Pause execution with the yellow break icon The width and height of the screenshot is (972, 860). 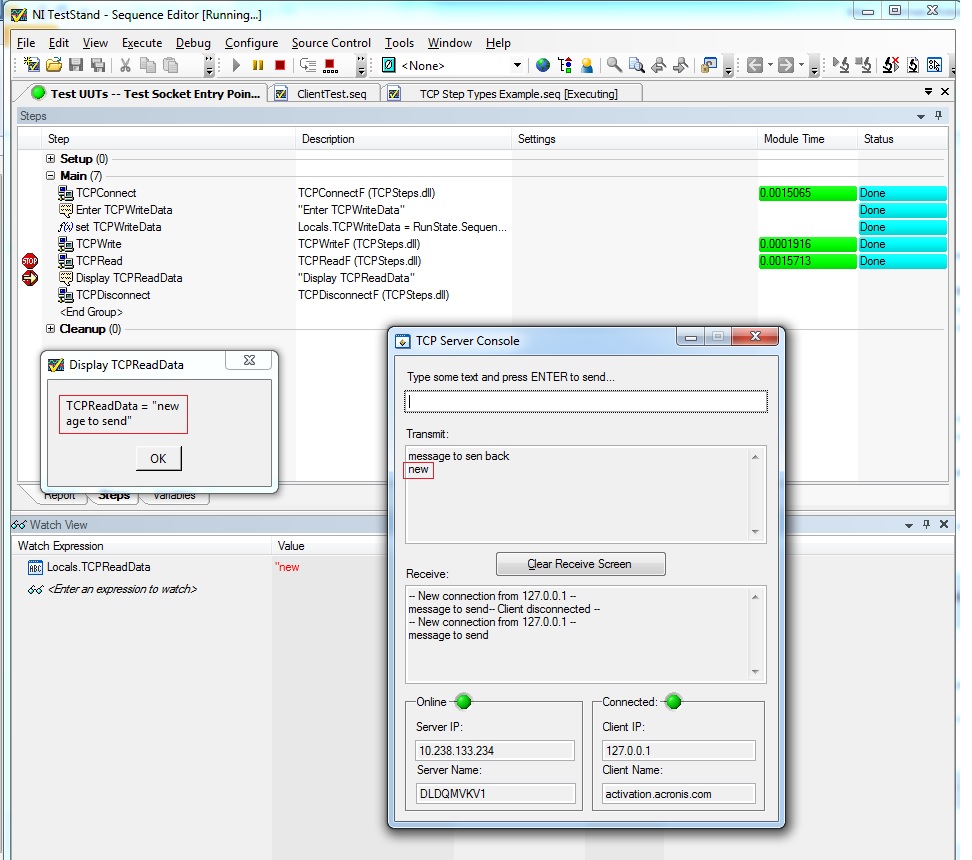258,64
